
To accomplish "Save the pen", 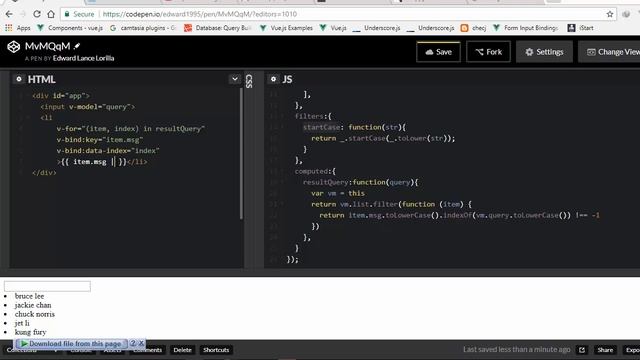I will 438,52.
